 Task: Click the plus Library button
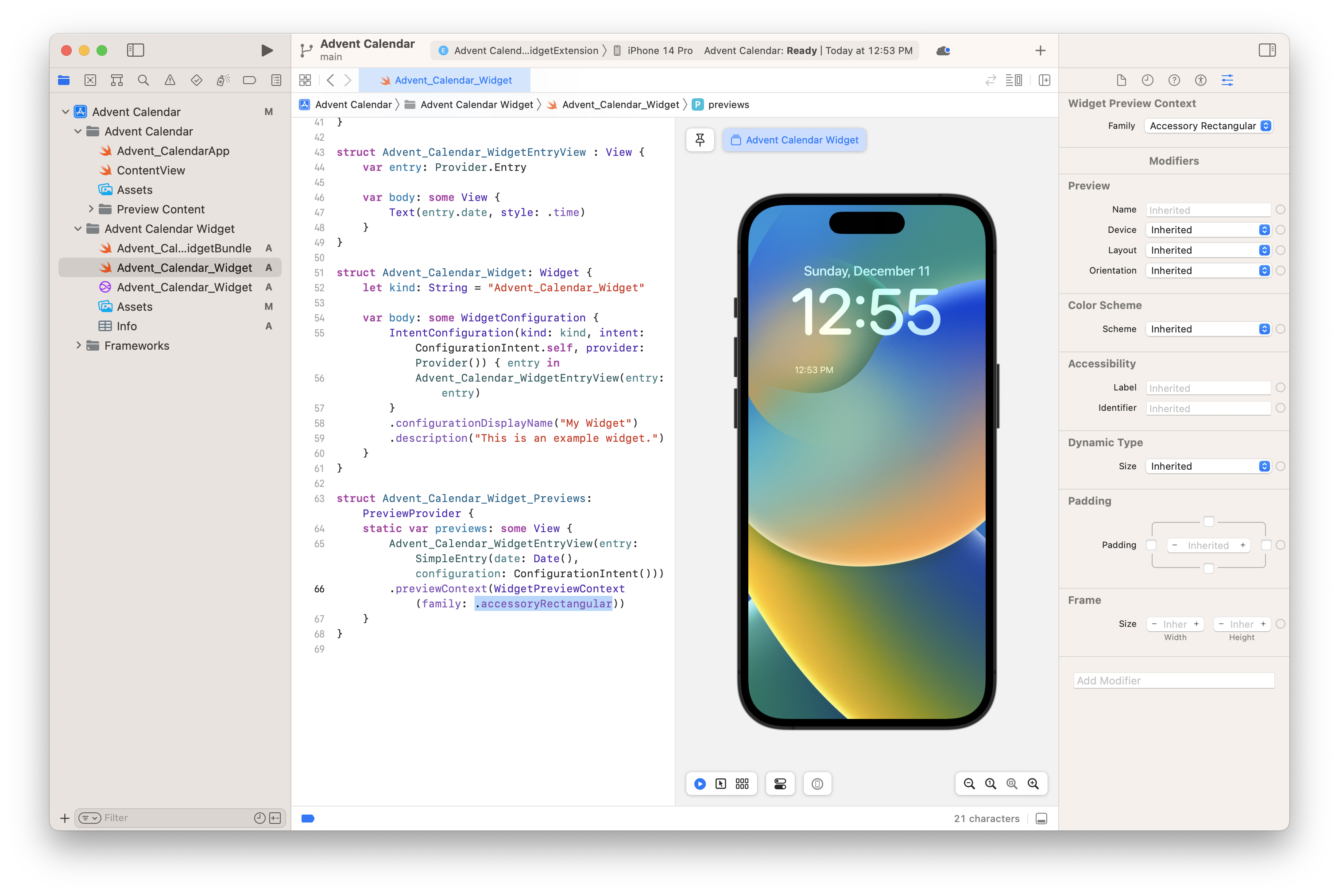click(x=1040, y=51)
